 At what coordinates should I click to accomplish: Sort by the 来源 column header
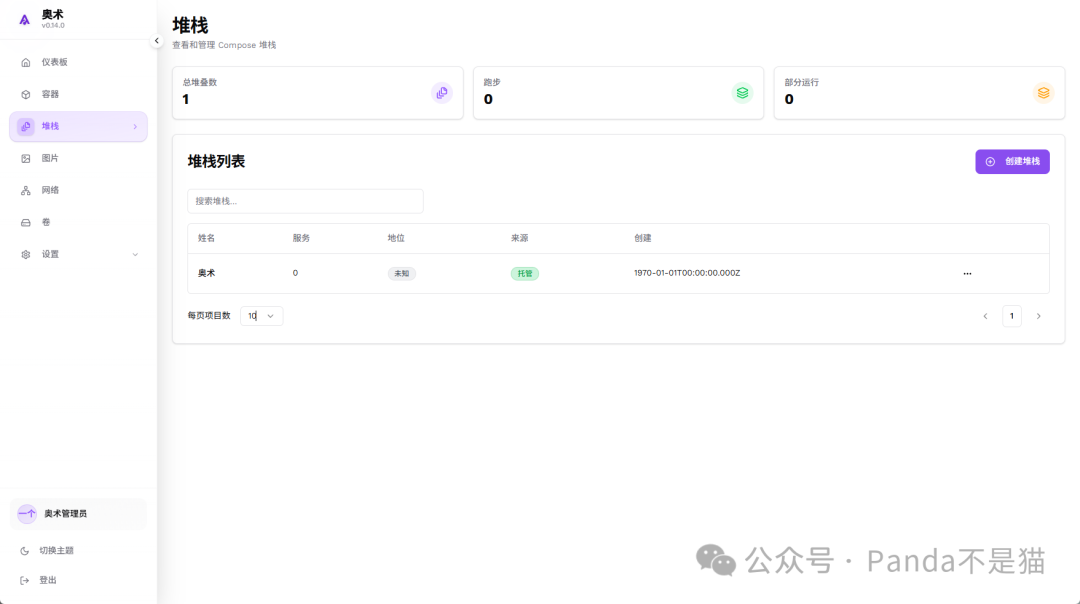tap(519, 238)
